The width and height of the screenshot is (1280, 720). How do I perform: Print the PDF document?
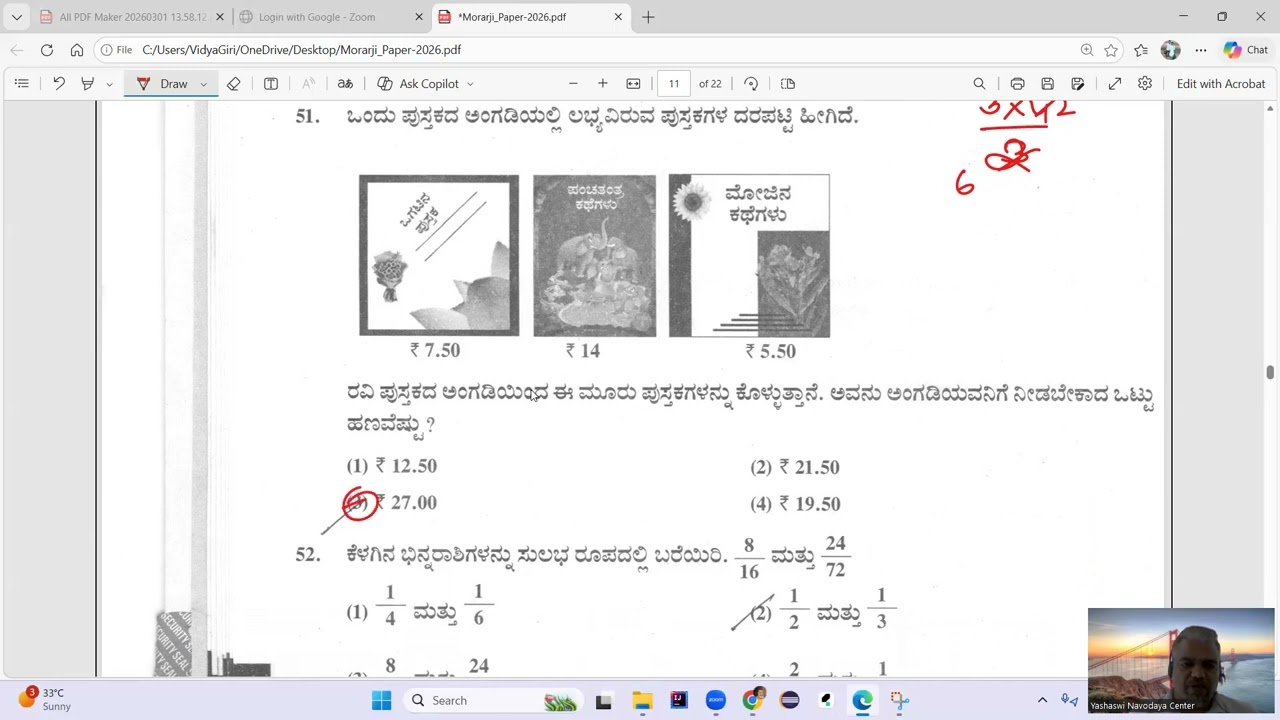point(1017,84)
